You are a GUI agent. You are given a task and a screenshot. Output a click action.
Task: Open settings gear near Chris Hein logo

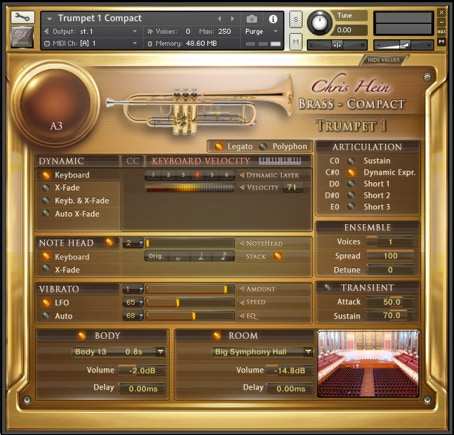tap(427, 77)
